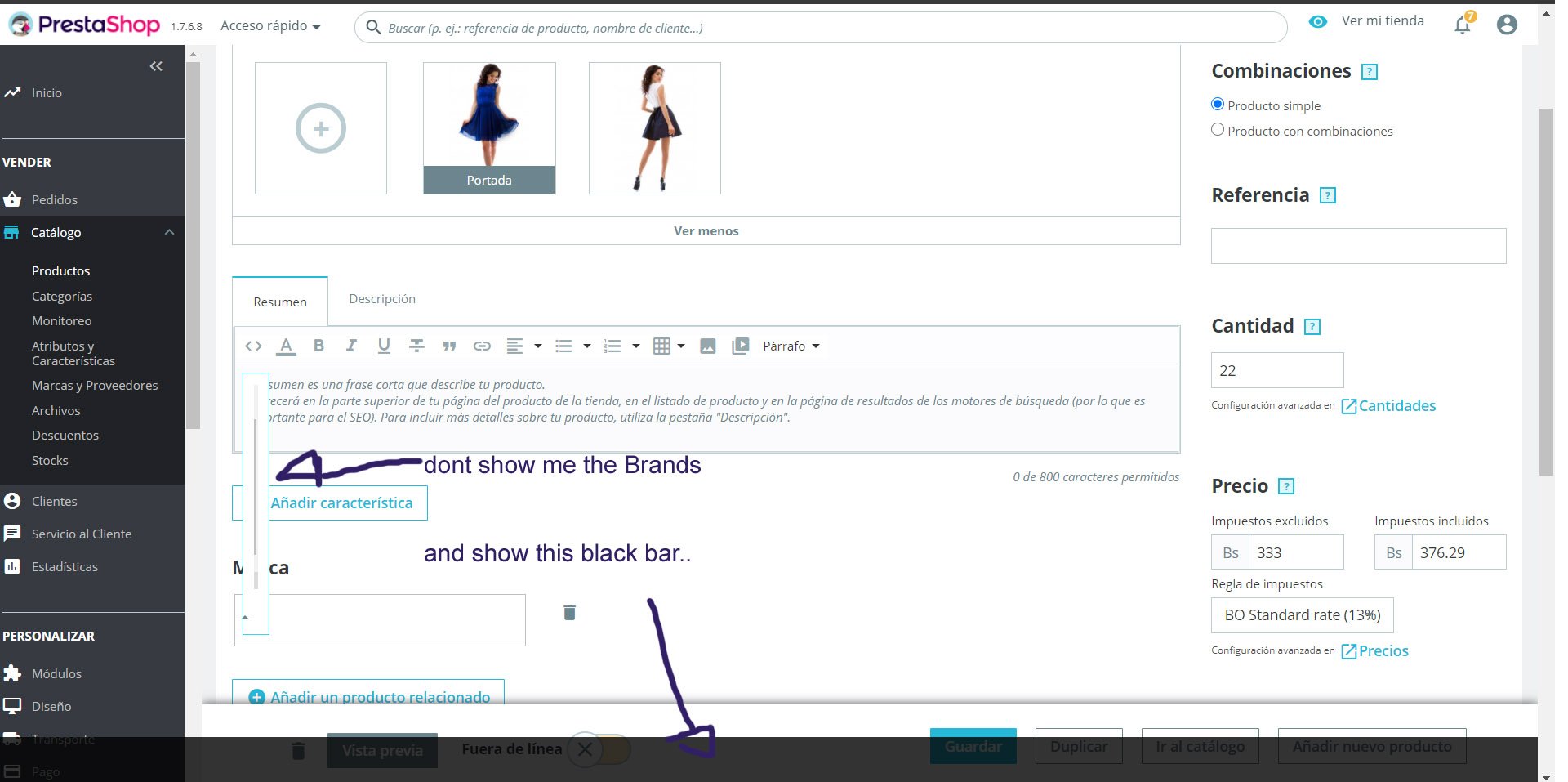Open Módulos in the sidebar
This screenshot has height=782, width=1568.
tap(56, 673)
